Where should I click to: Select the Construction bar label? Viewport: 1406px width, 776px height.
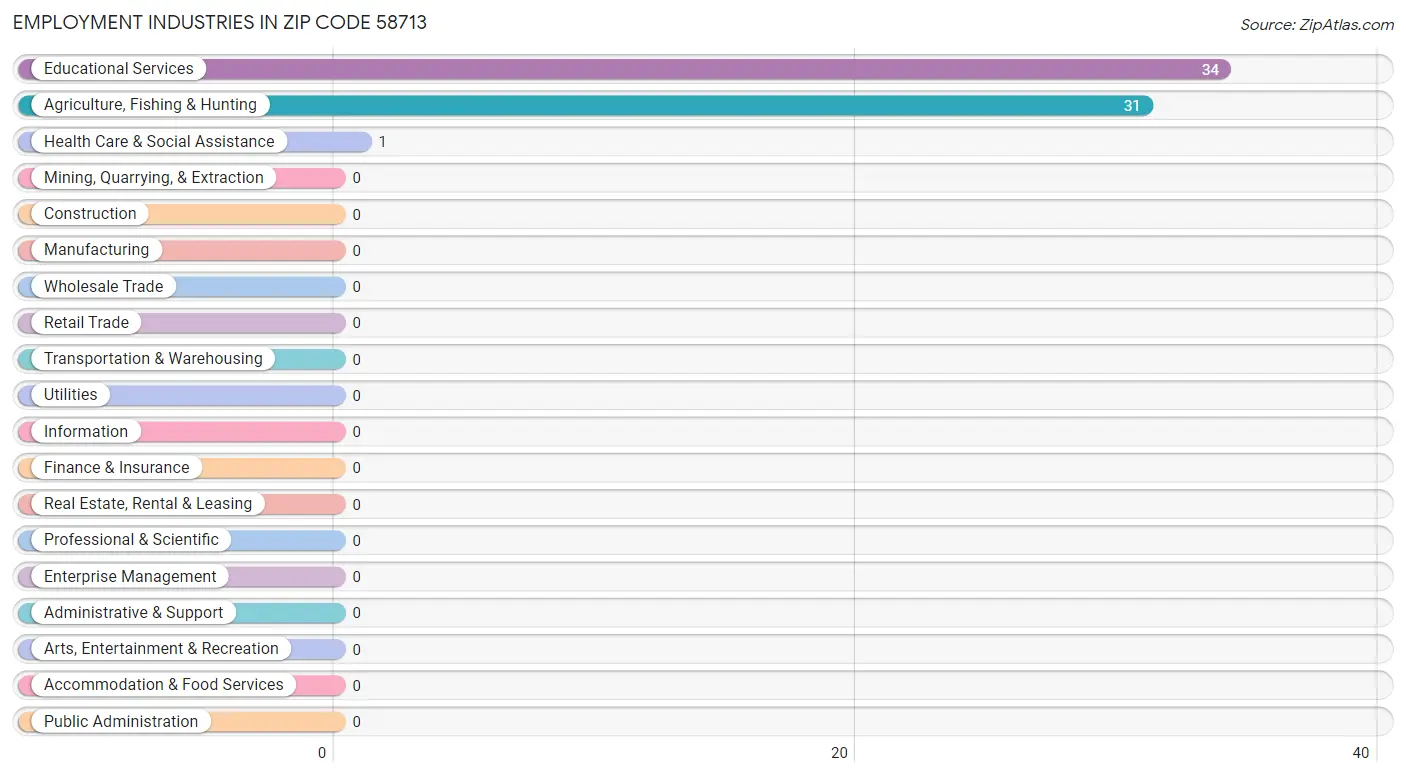click(x=90, y=214)
